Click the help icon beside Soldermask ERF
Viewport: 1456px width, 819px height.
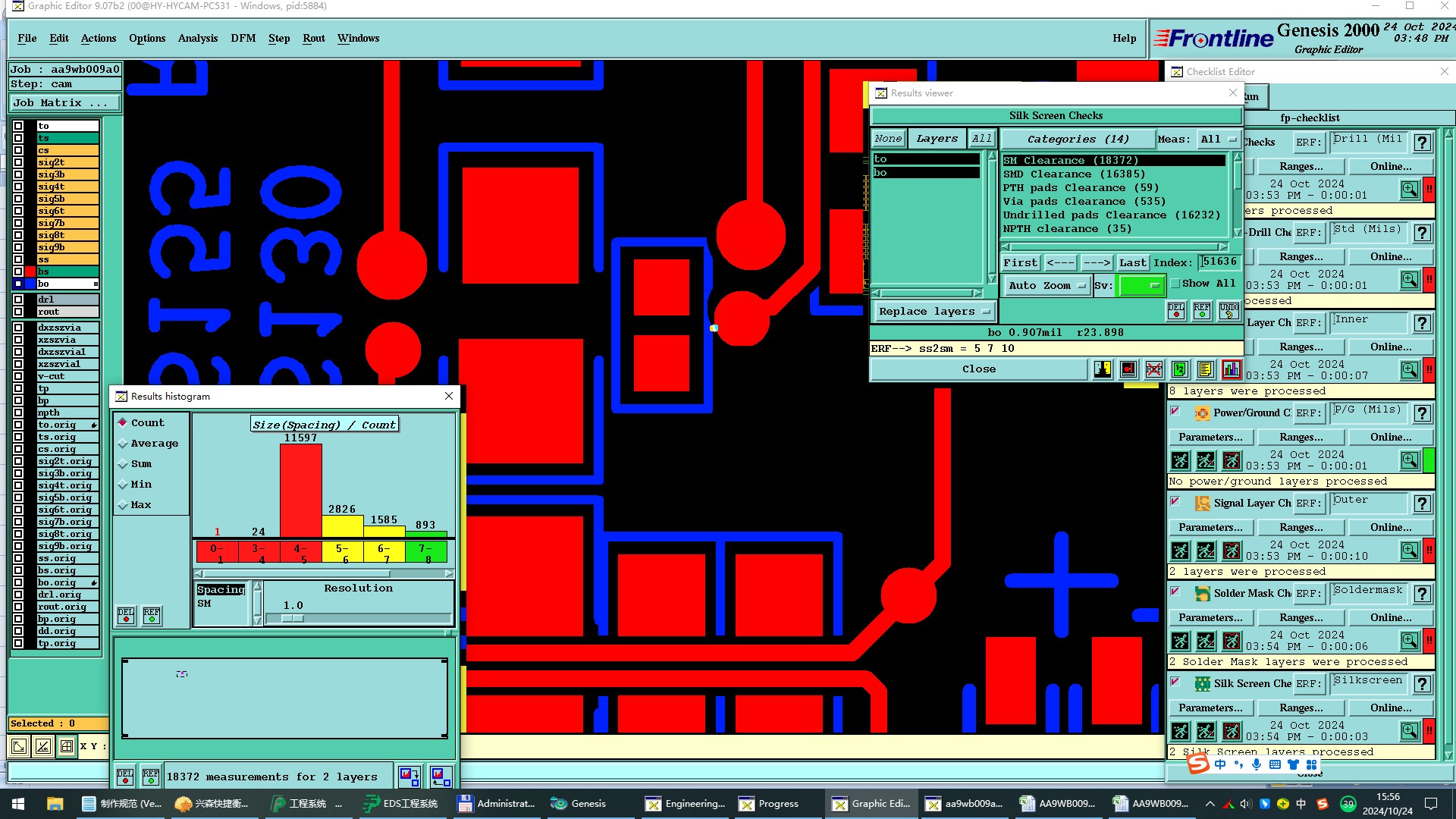point(1423,594)
